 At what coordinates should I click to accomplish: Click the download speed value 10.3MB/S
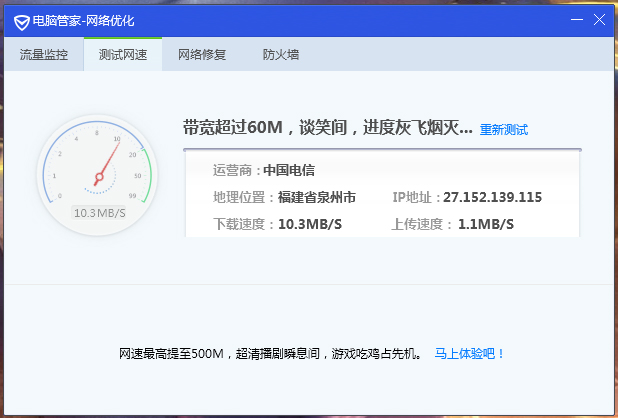tap(310, 224)
